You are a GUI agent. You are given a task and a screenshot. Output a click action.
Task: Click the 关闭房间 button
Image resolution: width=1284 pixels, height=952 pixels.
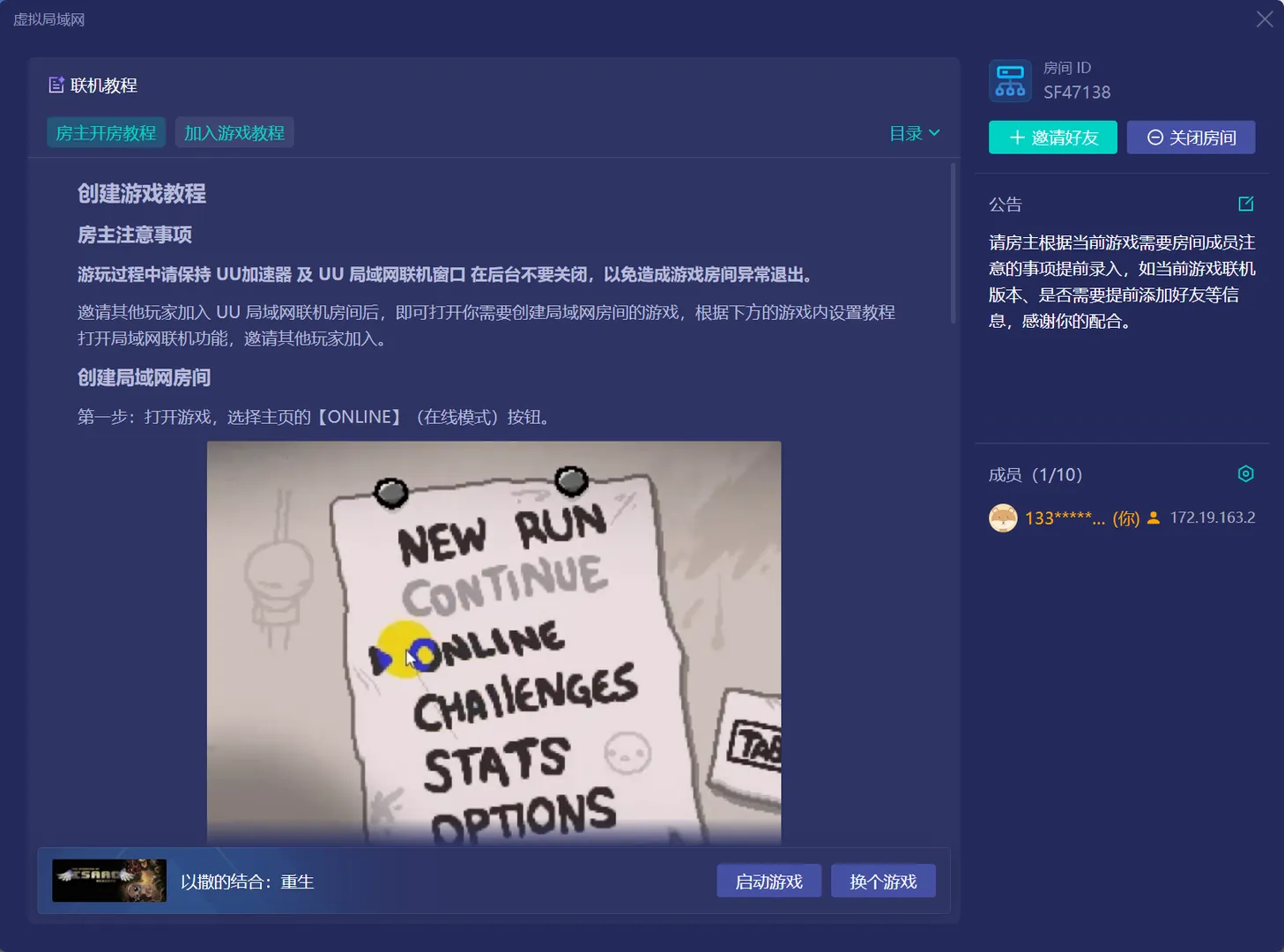(x=1191, y=138)
